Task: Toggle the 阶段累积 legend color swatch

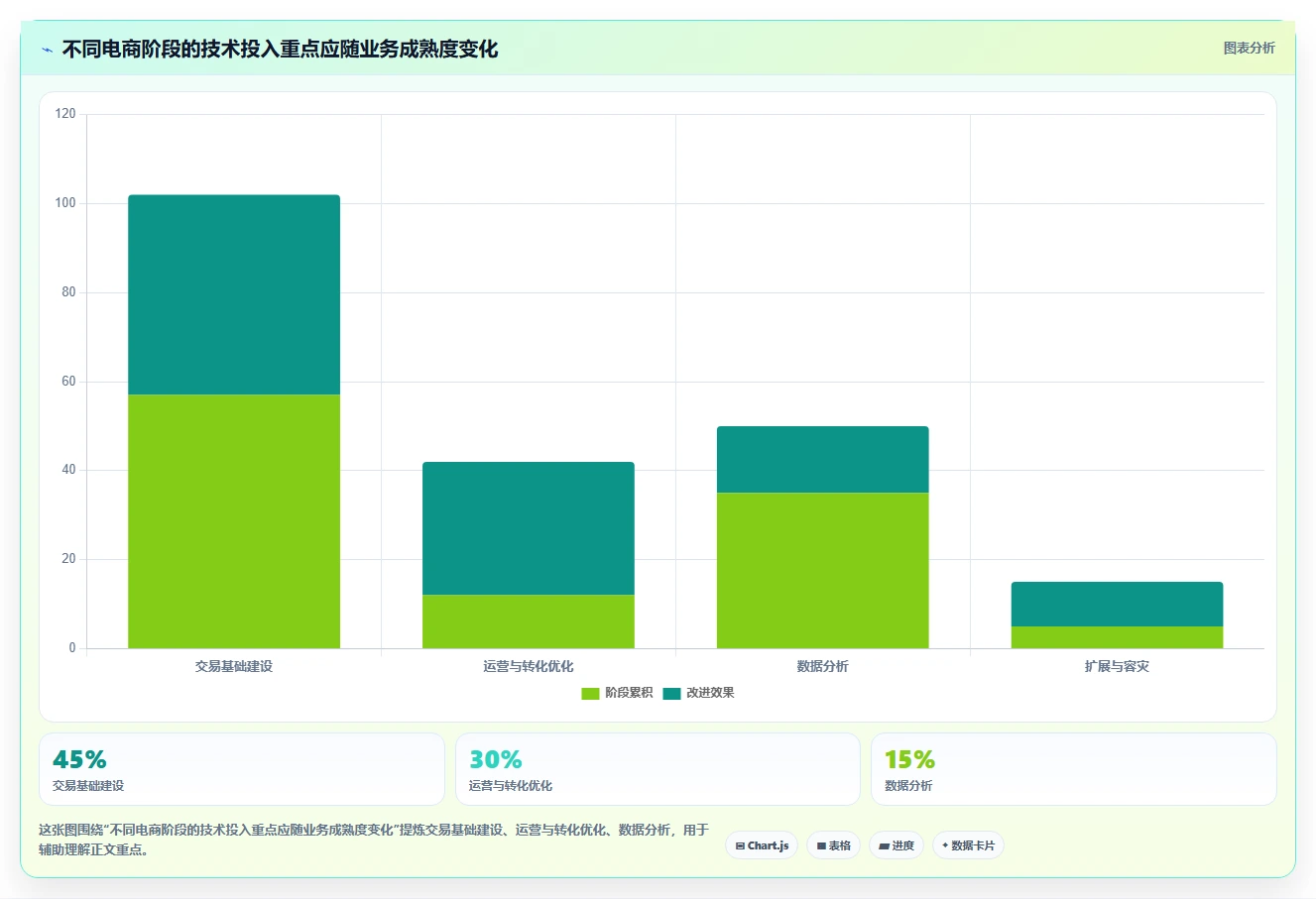Action: pos(590,693)
